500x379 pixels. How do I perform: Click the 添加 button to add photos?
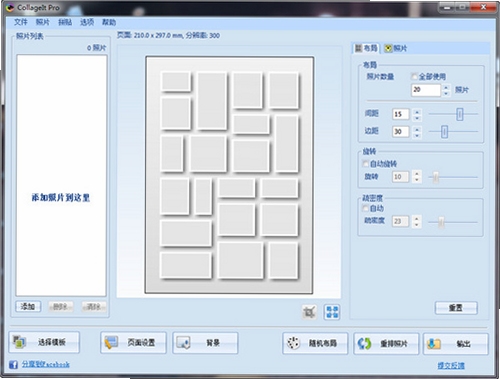(28, 306)
